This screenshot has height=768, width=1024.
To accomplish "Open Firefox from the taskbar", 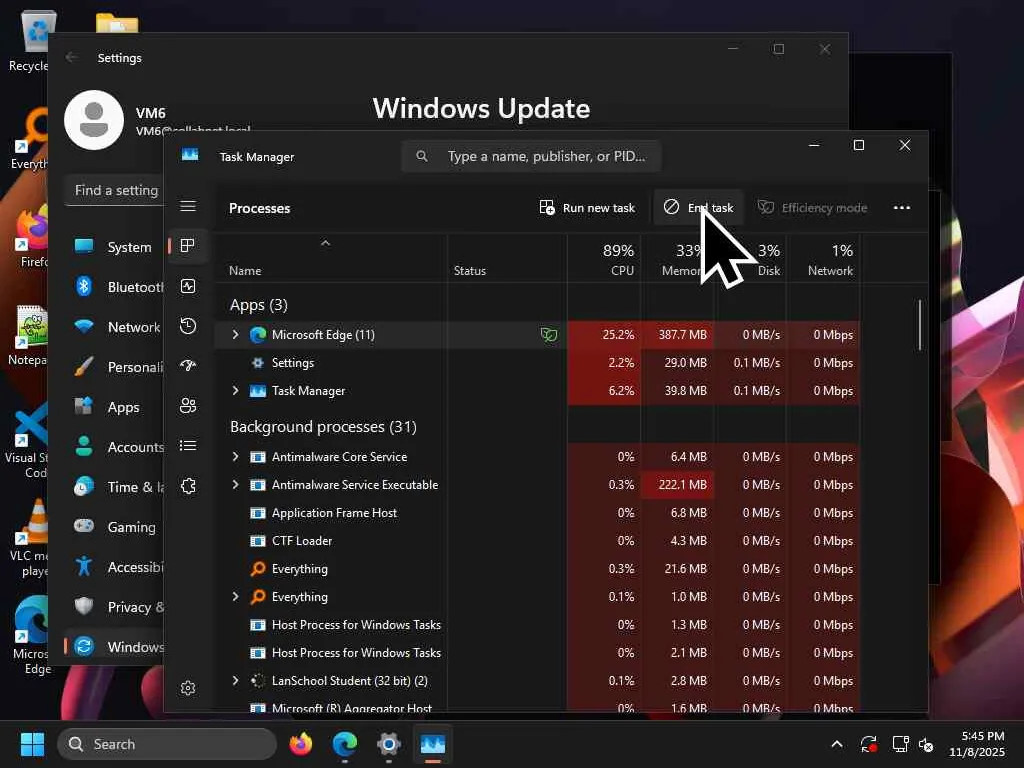I will tap(301, 744).
